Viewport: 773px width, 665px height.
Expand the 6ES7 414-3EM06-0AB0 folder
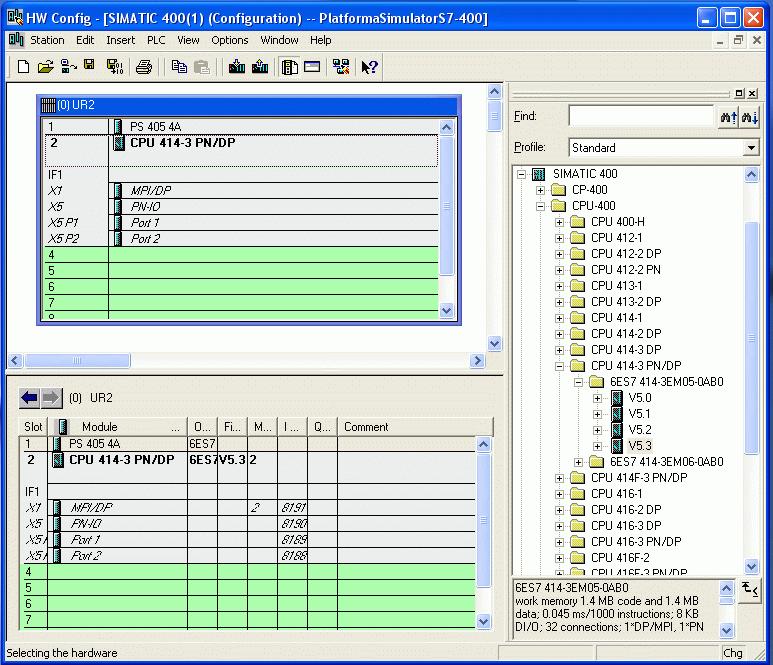(x=578, y=462)
